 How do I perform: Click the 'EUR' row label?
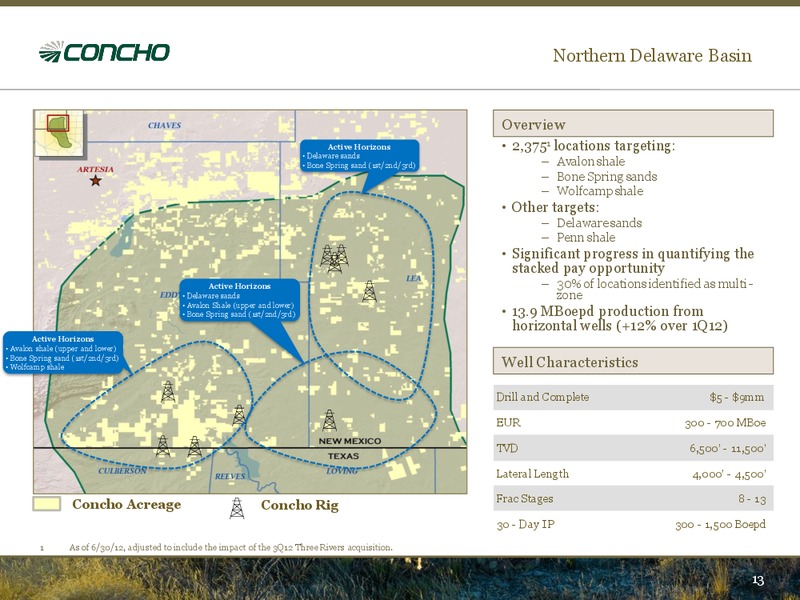508,422
